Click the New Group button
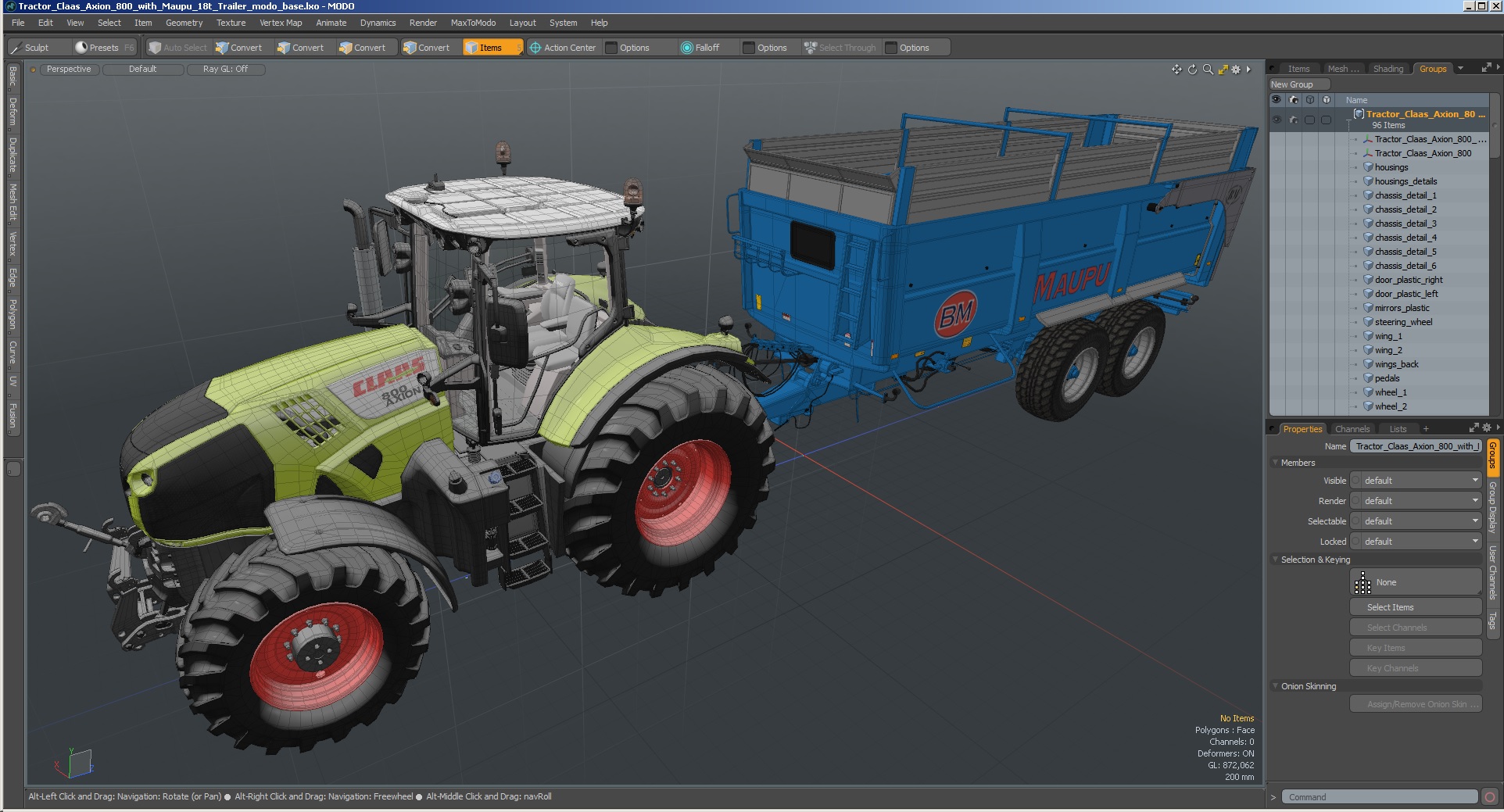1504x812 pixels. pos(1298,84)
